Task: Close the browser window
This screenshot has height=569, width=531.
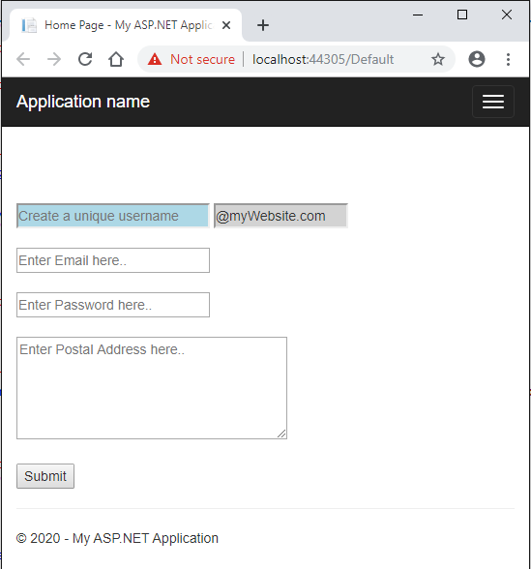Action: point(507,15)
